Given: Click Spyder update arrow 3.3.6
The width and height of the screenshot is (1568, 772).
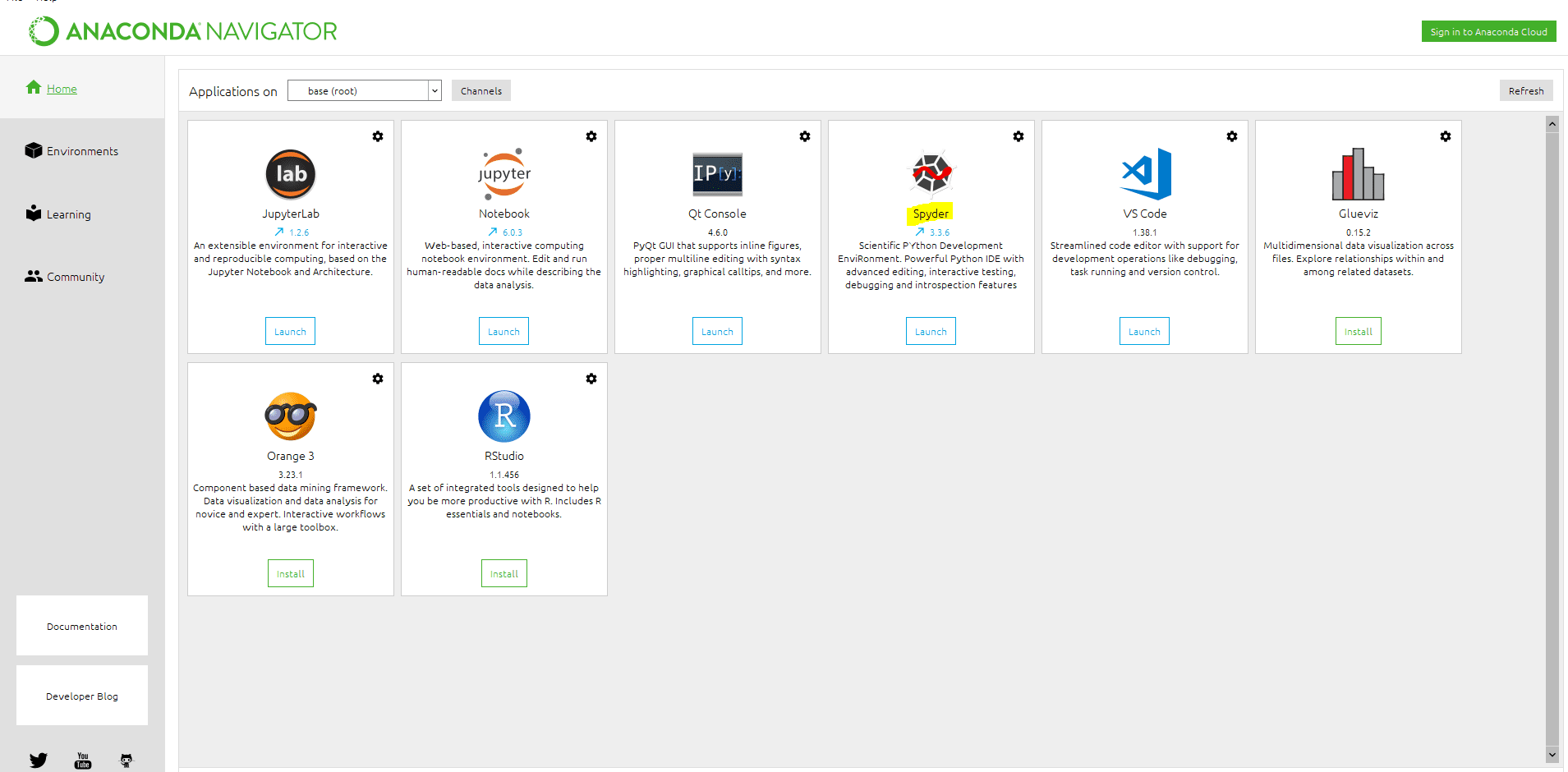Looking at the screenshot, I should (x=932, y=232).
